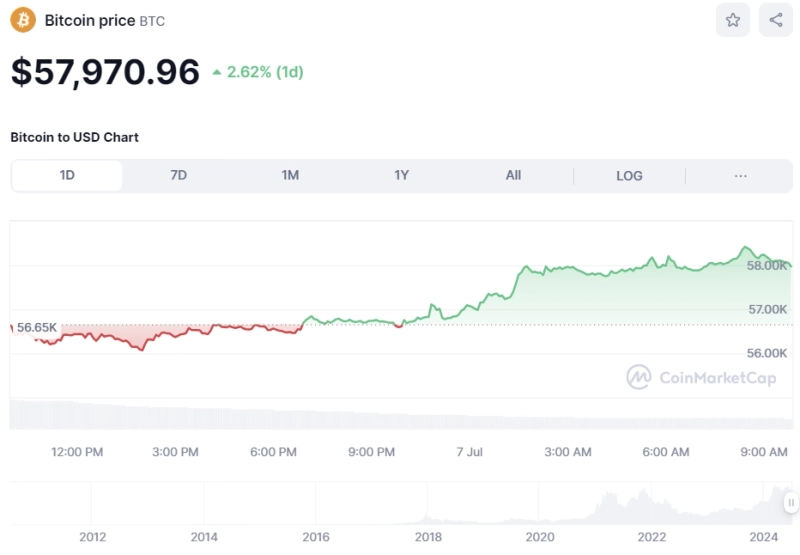
Task: Click the Bitcoin logo icon
Action: pyautogui.click(x=23, y=20)
